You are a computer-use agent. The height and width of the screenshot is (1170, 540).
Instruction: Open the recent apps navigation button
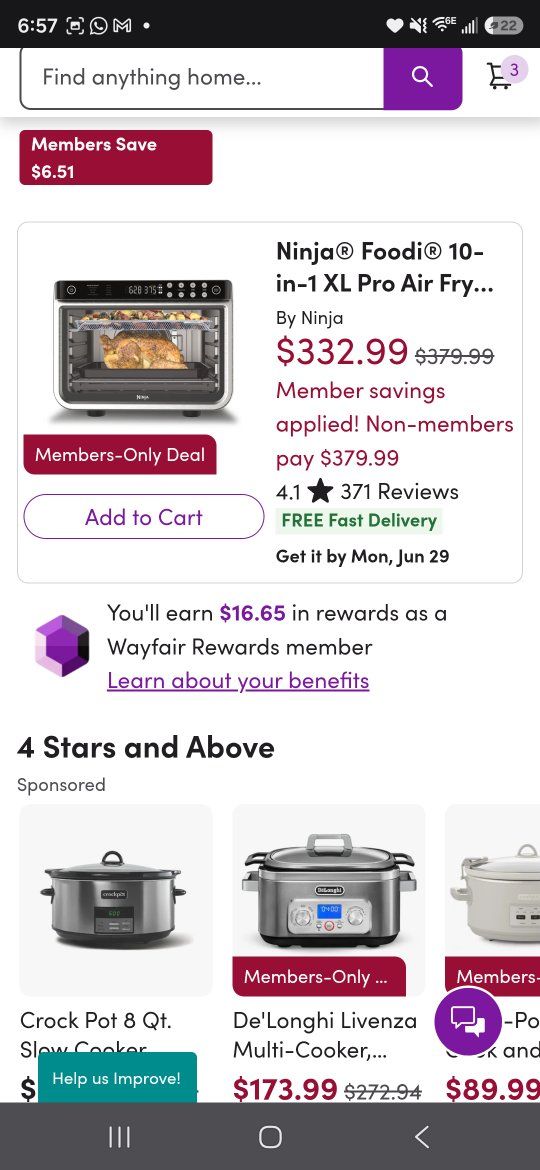coord(119,1136)
